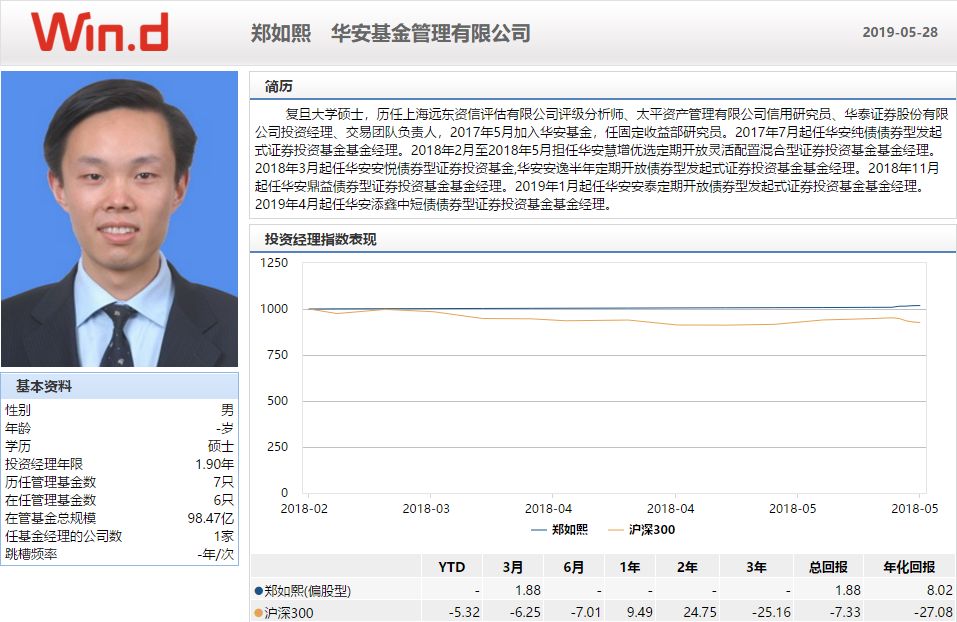Viewport: 957px width, 622px height.
Task: Click the 硕士 education value
Action: [220, 446]
